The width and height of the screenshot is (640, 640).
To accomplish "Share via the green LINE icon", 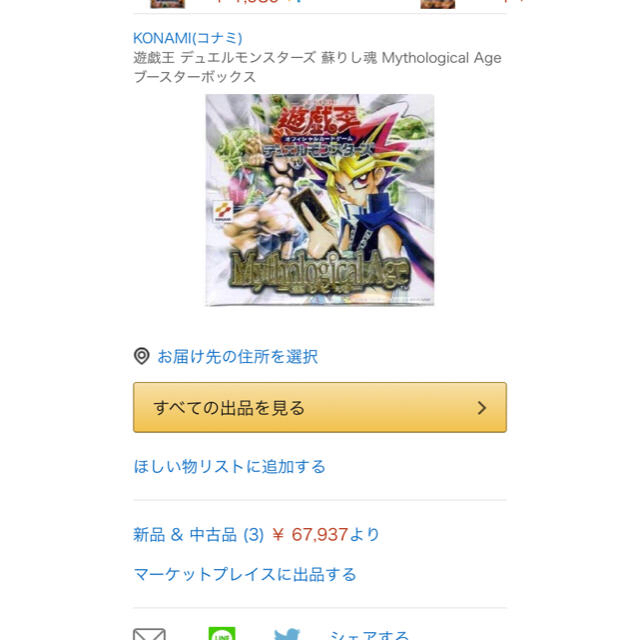I will [x=222, y=633].
